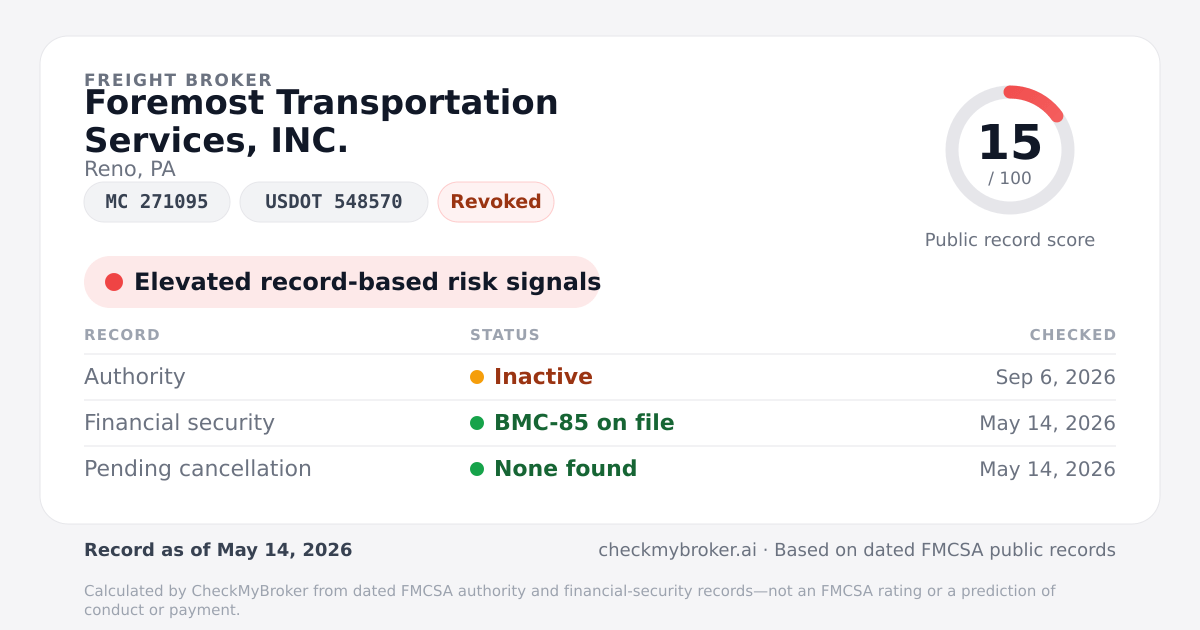
Task: Click the Revoked status badge
Action: point(496,202)
